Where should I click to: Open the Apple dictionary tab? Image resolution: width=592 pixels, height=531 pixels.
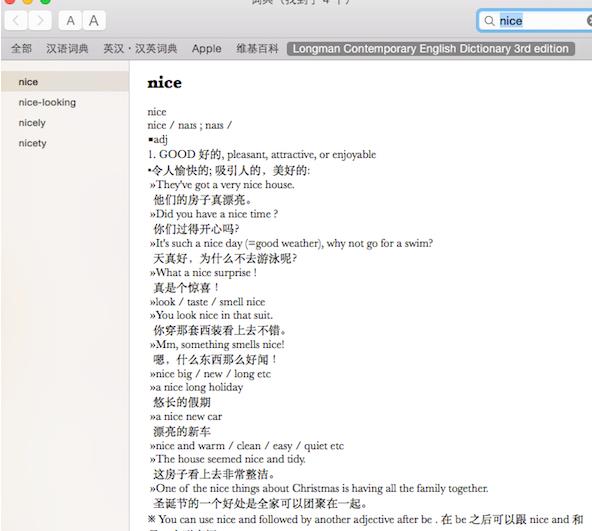pyautogui.click(x=207, y=49)
